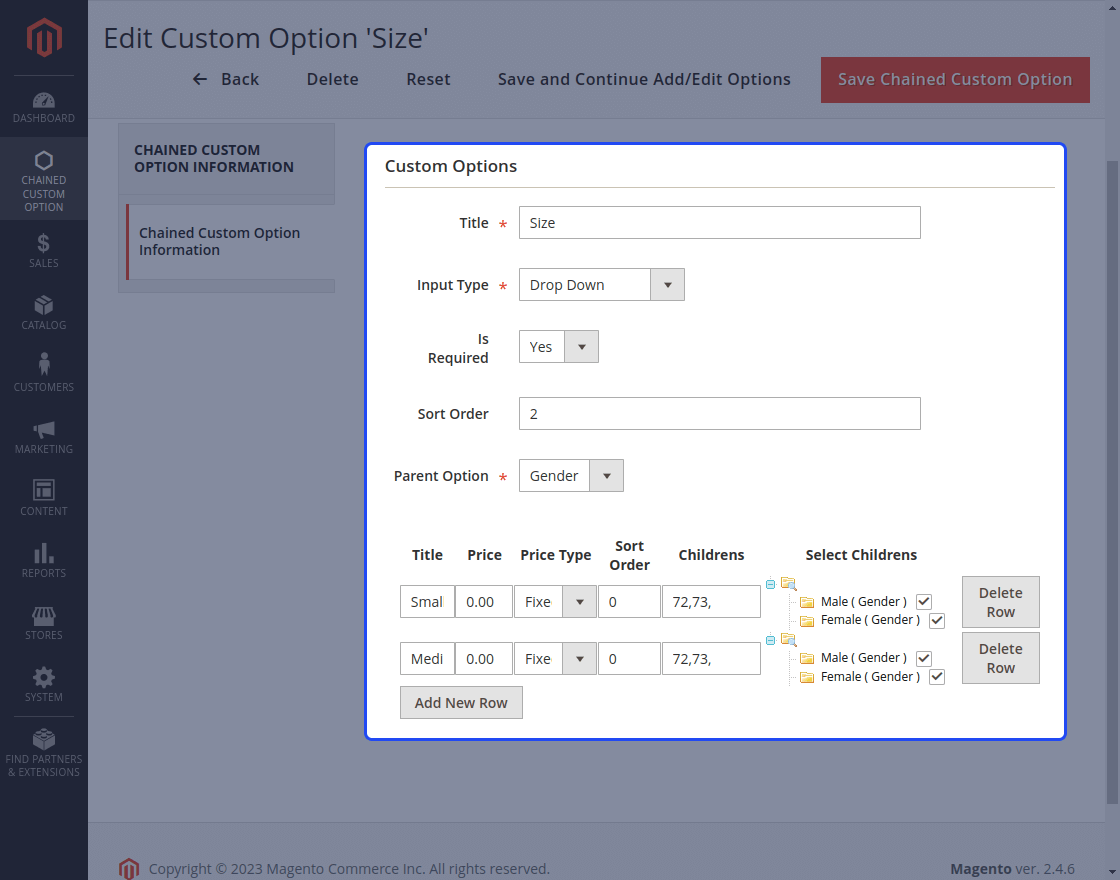1120x880 pixels.
Task: Focus the Small row title field
Action: coord(427,601)
